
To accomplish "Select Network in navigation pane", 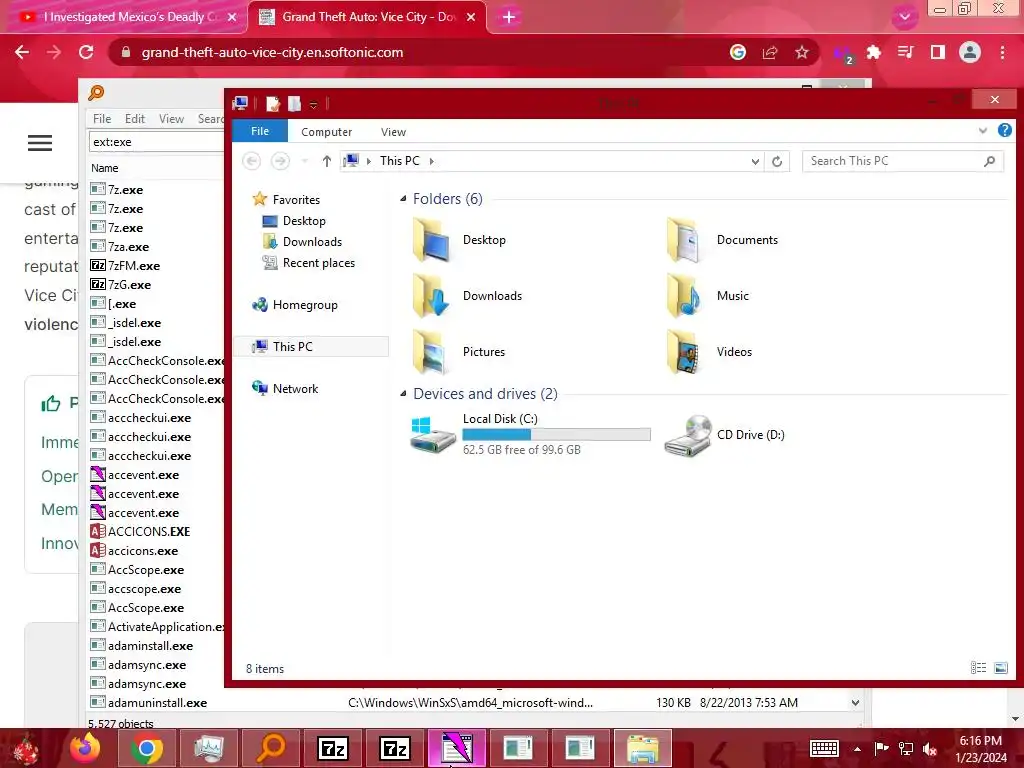I will pyautogui.click(x=295, y=389).
